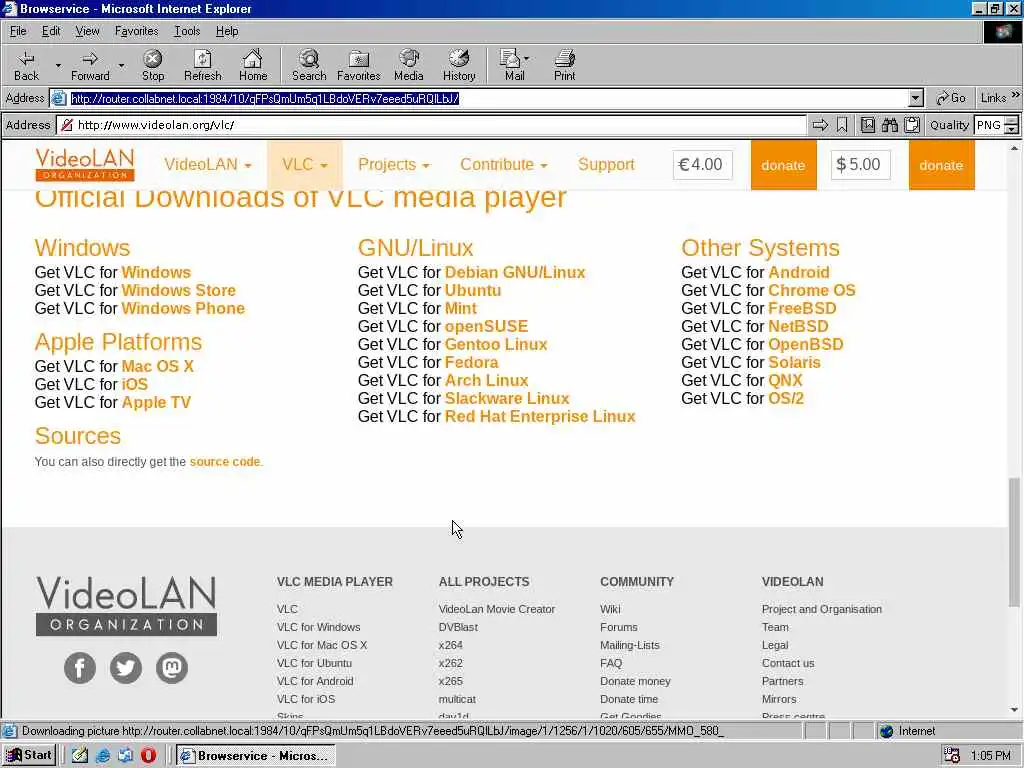The width and height of the screenshot is (1024, 768).
Task: Open the File menu
Action: pos(18,31)
